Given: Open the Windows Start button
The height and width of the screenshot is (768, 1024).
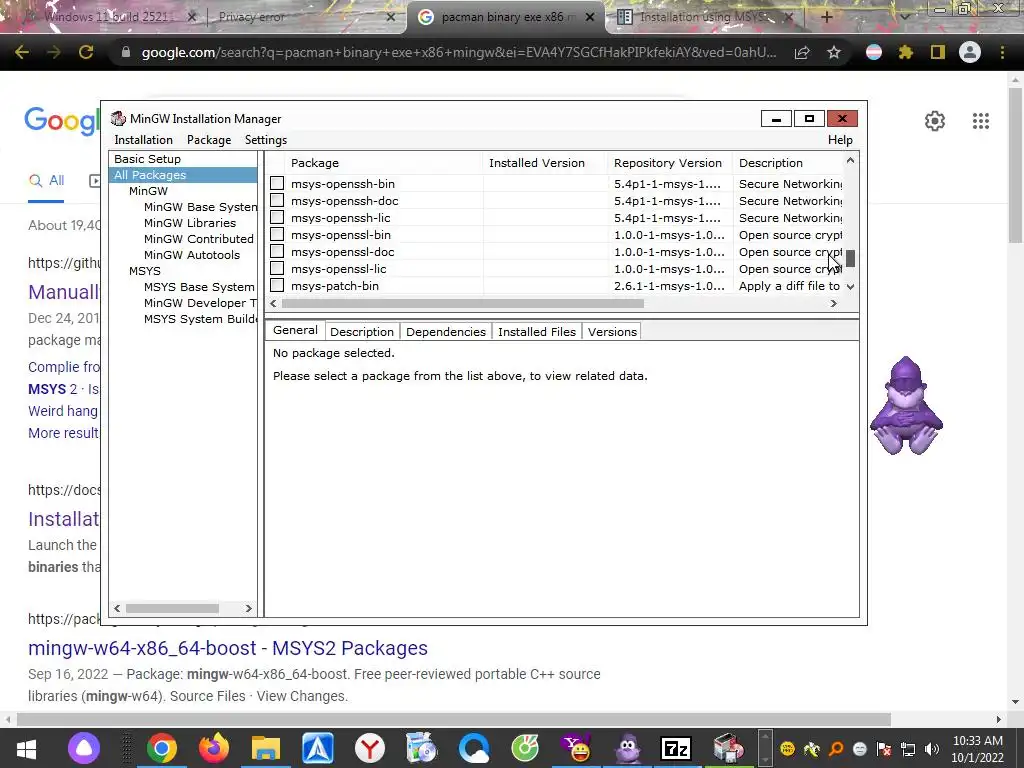Looking at the screenshot, I should [25, 748].
